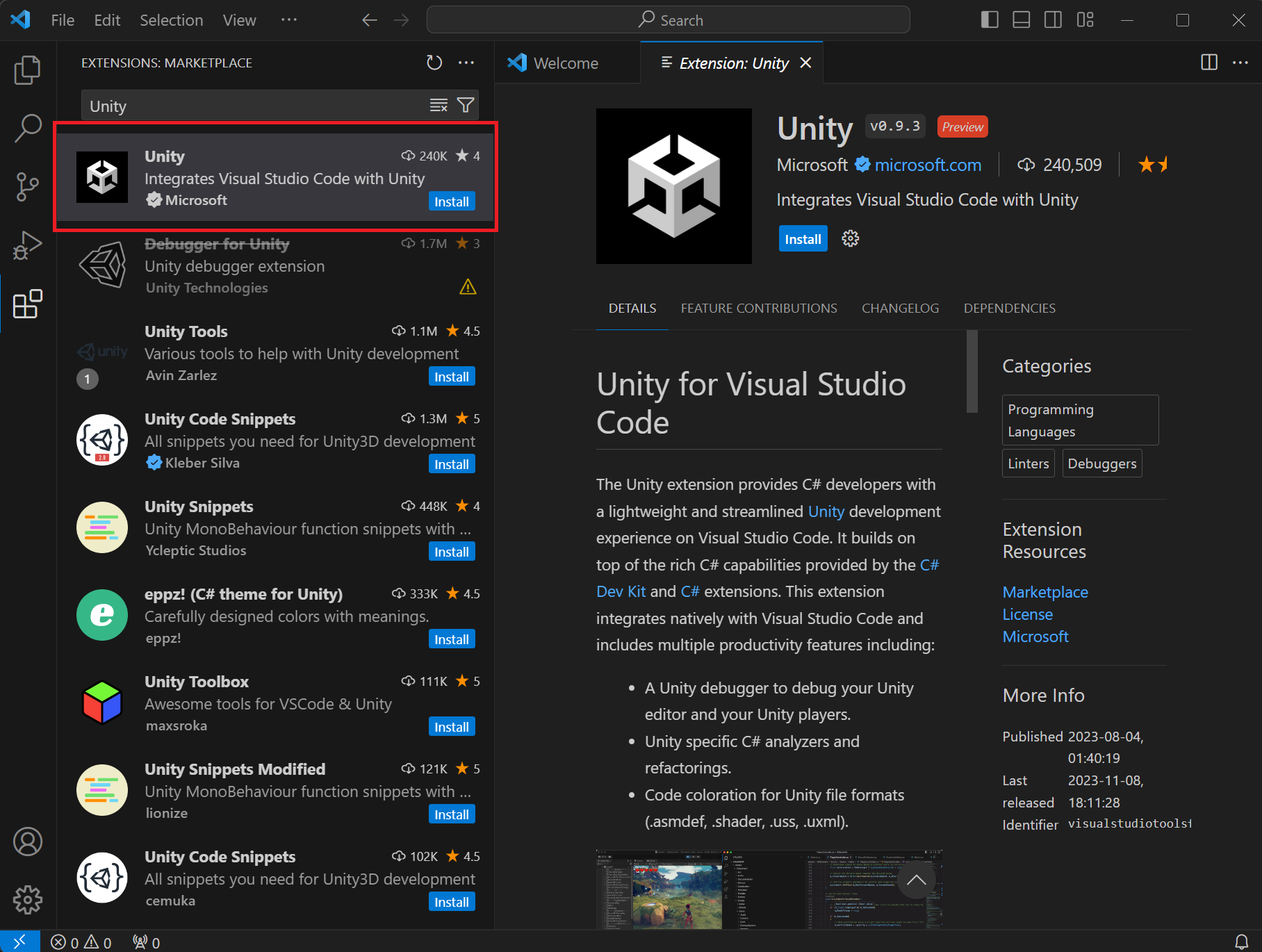Toggle the Secondary Side Bar

[1052, 19]
